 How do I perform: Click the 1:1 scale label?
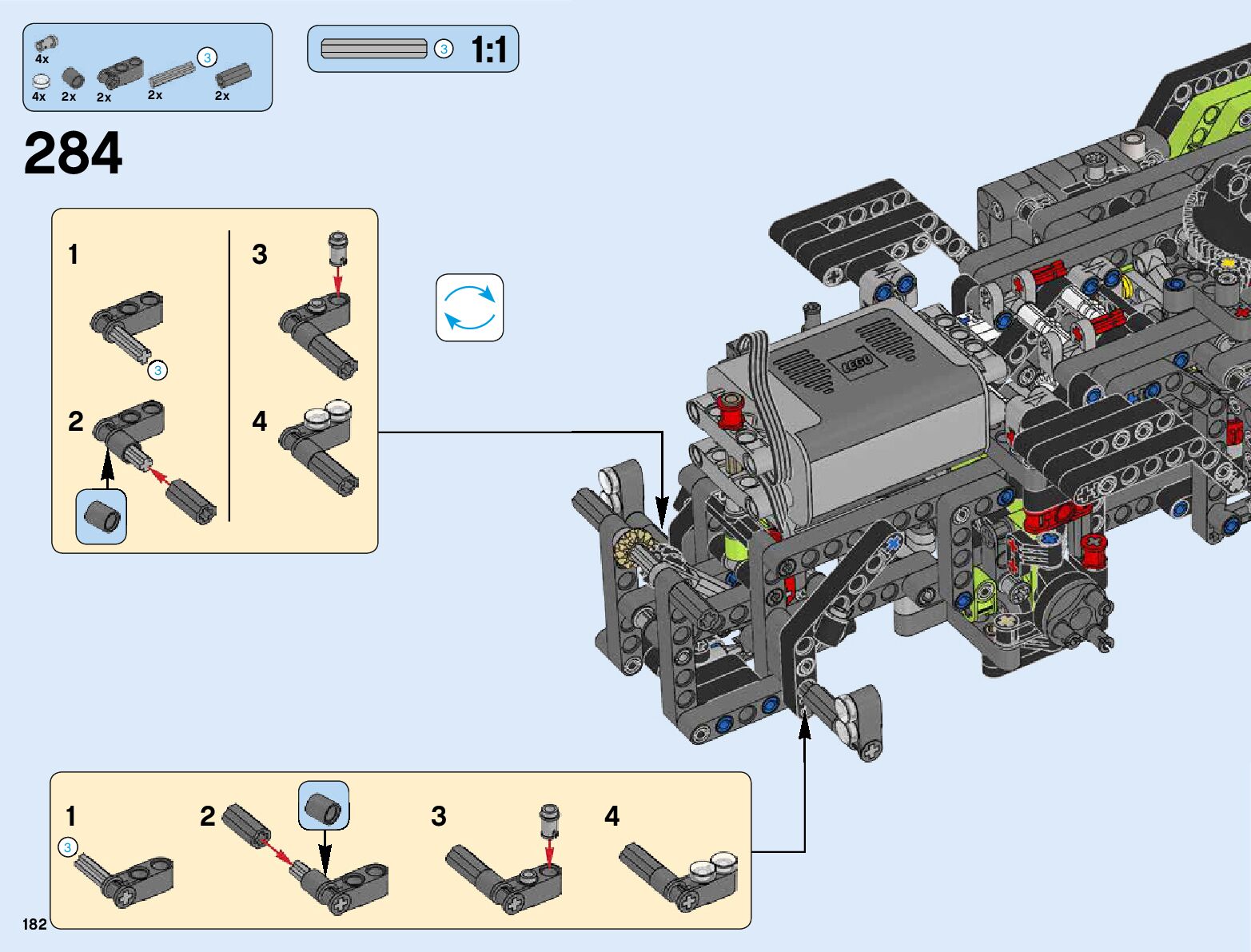coord(488,50)
